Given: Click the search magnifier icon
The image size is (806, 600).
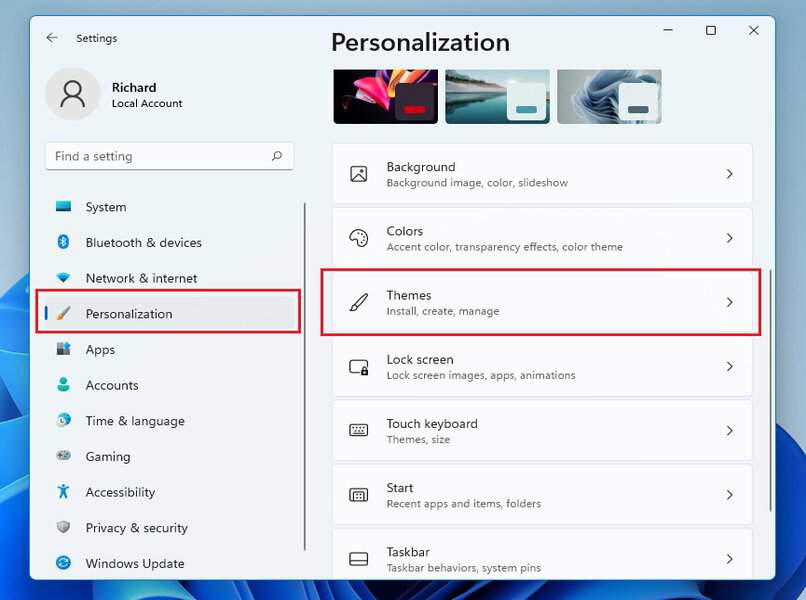Looking at the screenshot, I should click(x=277, y=156).
